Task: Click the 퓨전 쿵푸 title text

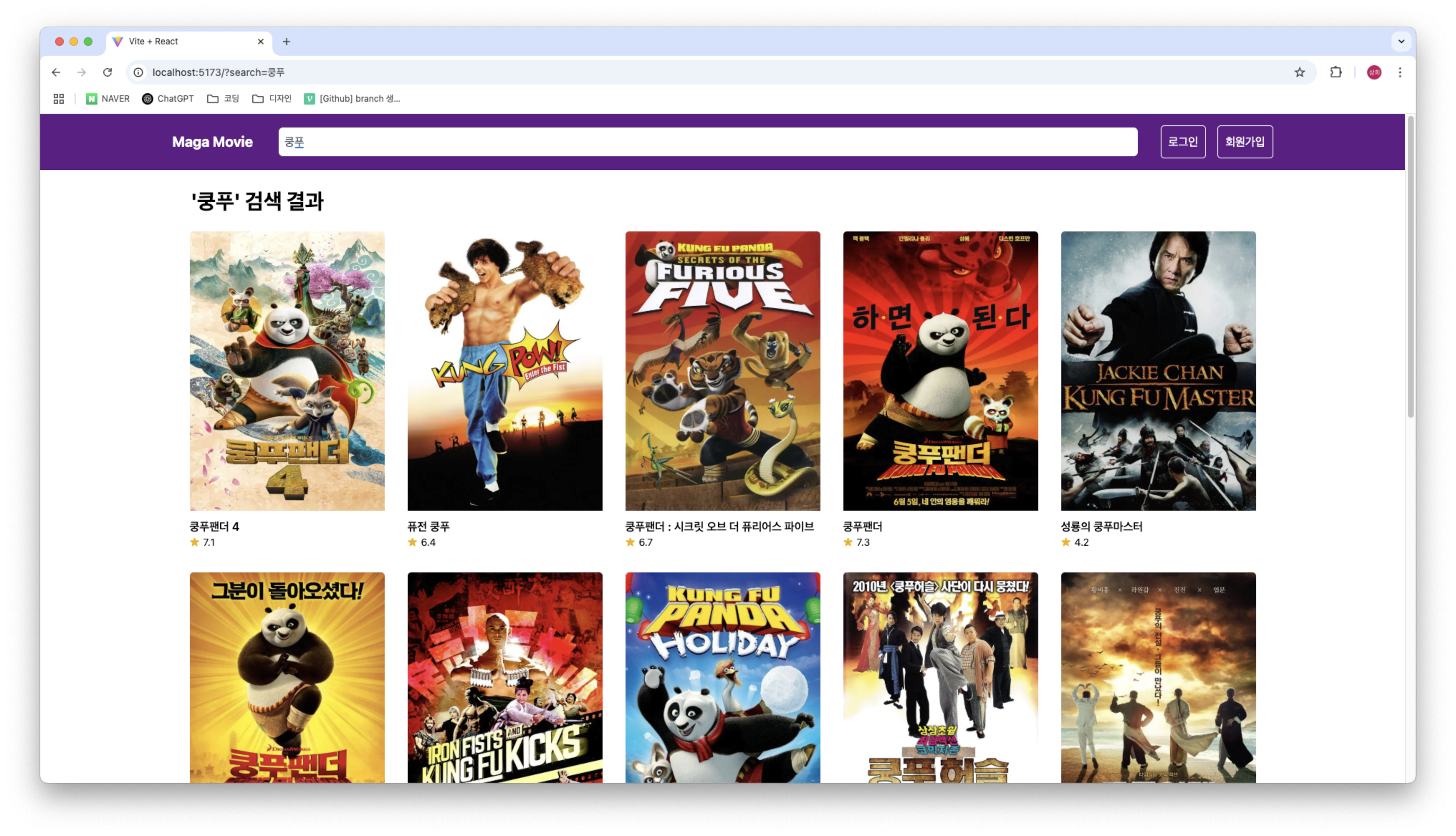Action: [428, 527]
